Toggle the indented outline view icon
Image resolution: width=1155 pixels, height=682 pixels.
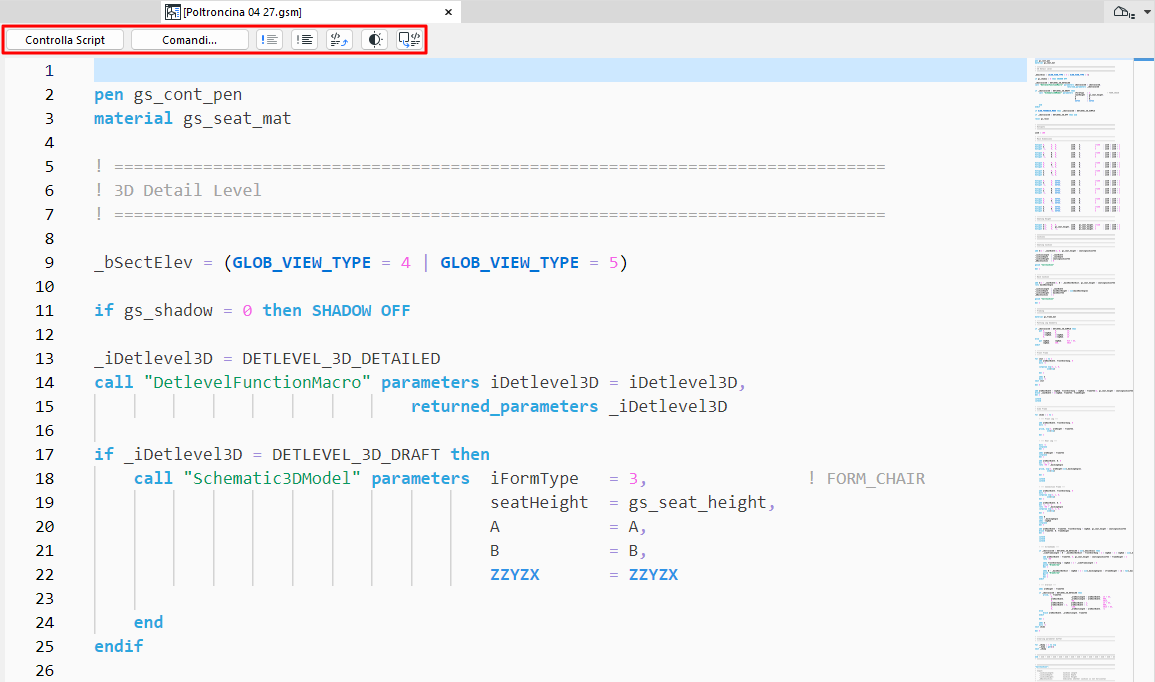tap(303, 39)
